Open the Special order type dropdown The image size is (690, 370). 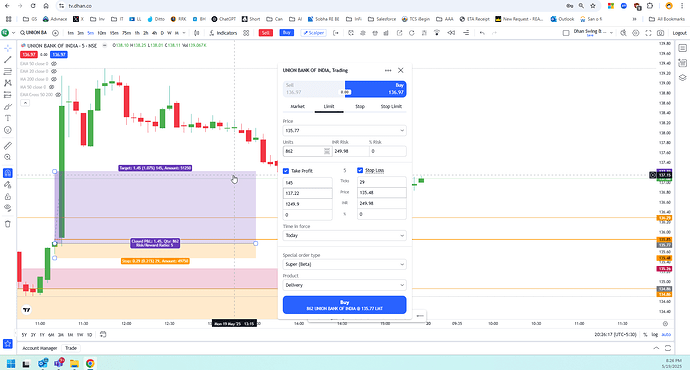point(344,264)
